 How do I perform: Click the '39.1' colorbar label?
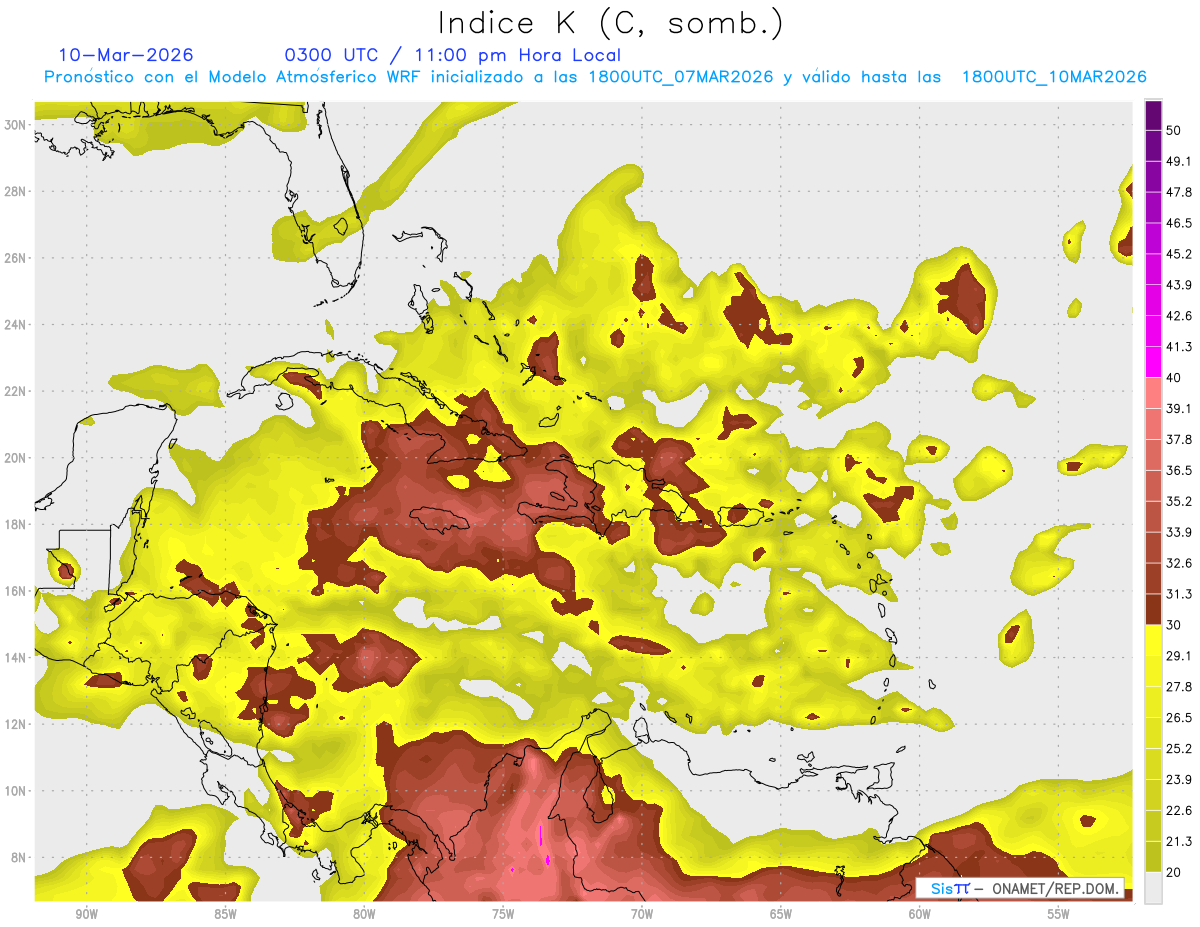(x=1179, y=409)
